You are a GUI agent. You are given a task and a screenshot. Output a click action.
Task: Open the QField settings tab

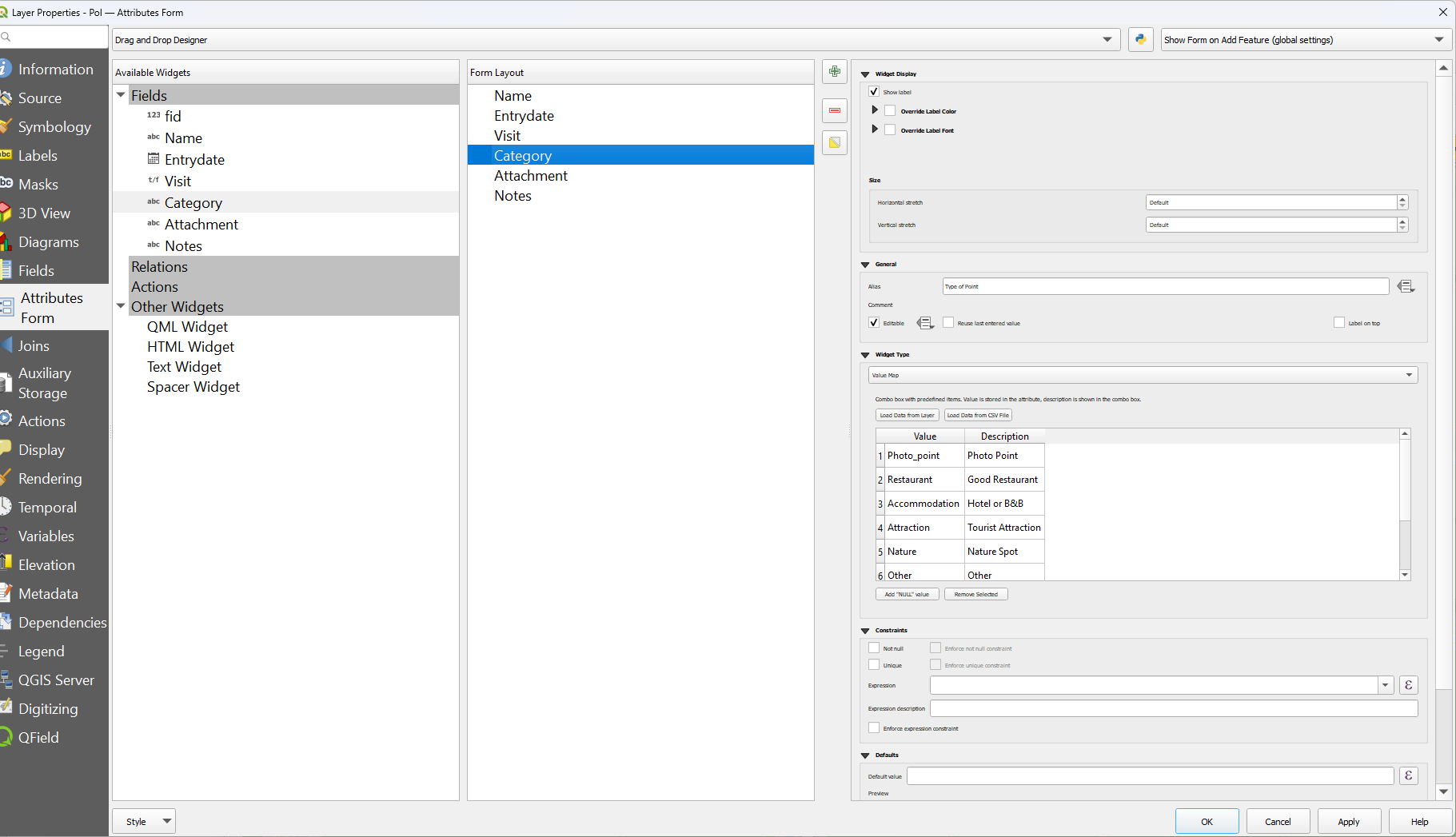point(38,738)
